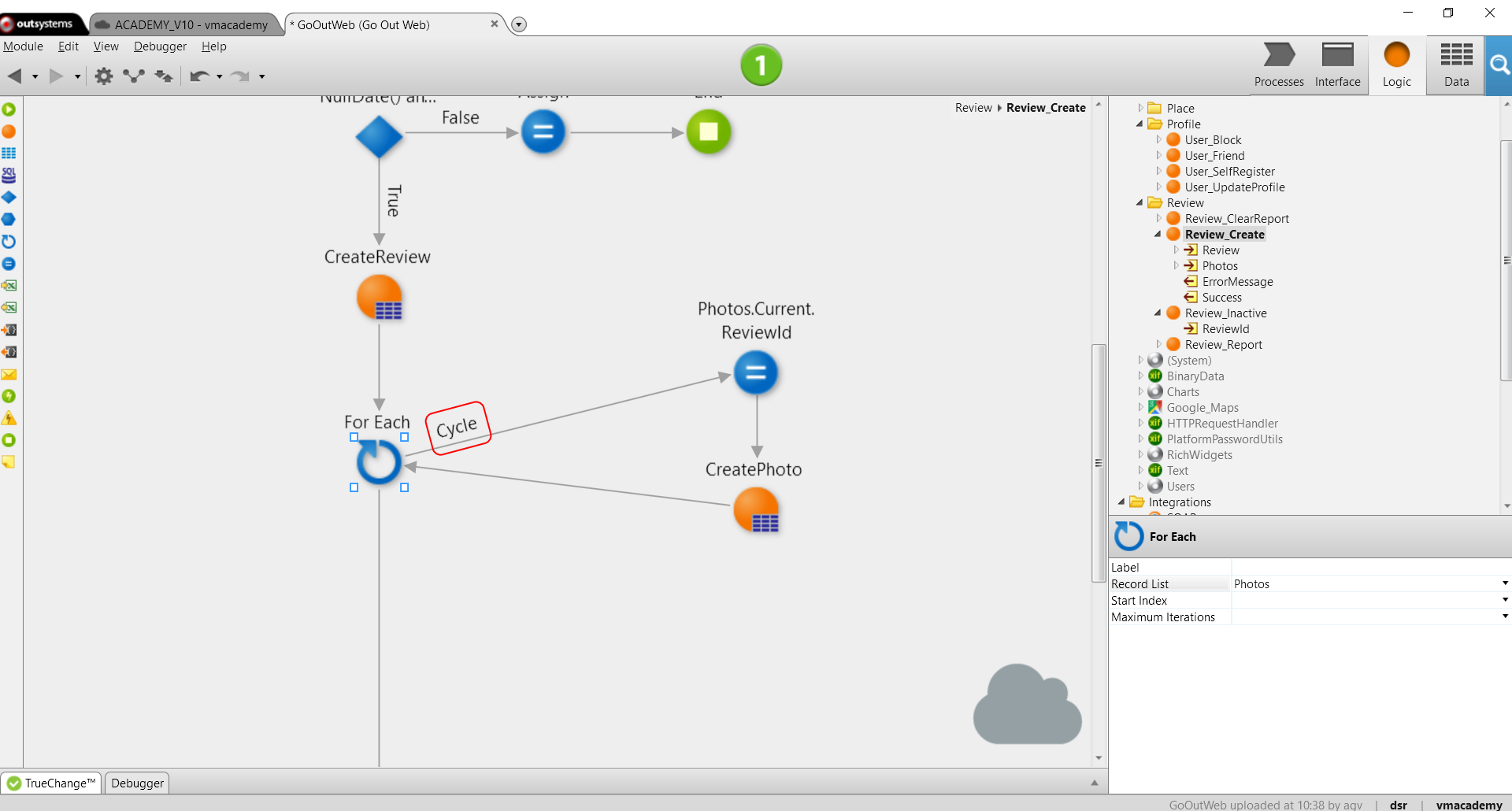
Task: Select the Raise Exception tool
Action: 9,418
